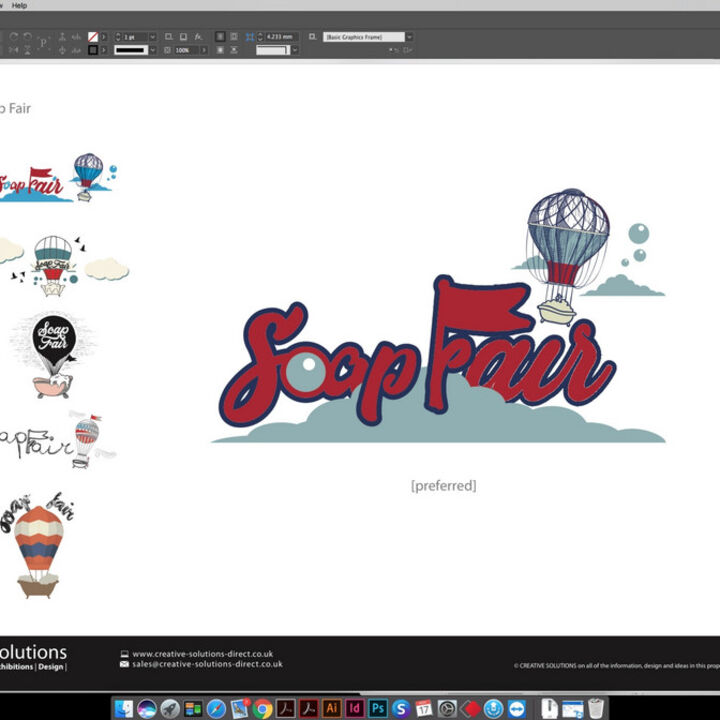The image size is (720, 720).
Task: Click the 100% opacity field
Action: point(186,50)
